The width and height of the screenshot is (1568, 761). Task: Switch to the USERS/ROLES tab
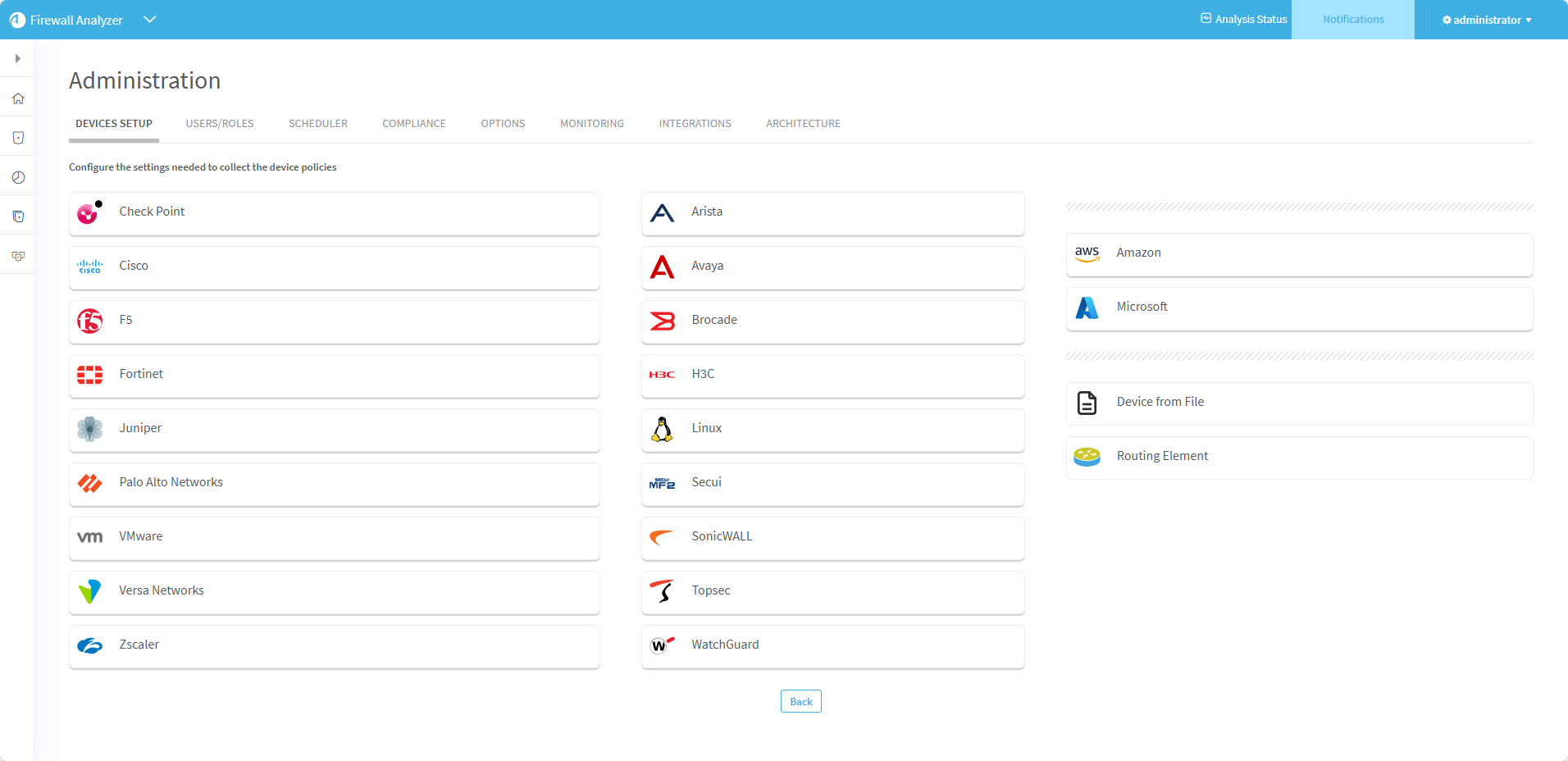click(220, 124)
